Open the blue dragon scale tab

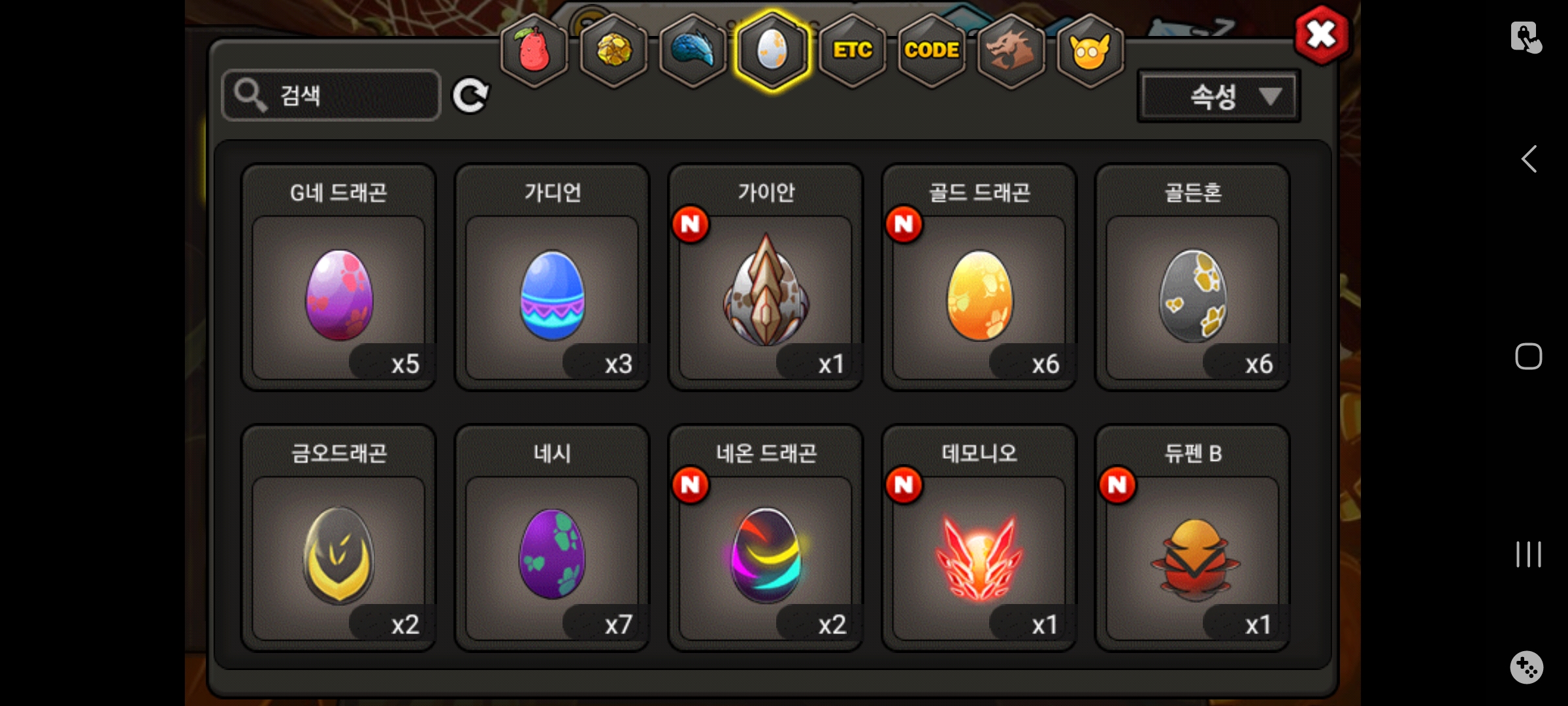[x=693, y=51]
